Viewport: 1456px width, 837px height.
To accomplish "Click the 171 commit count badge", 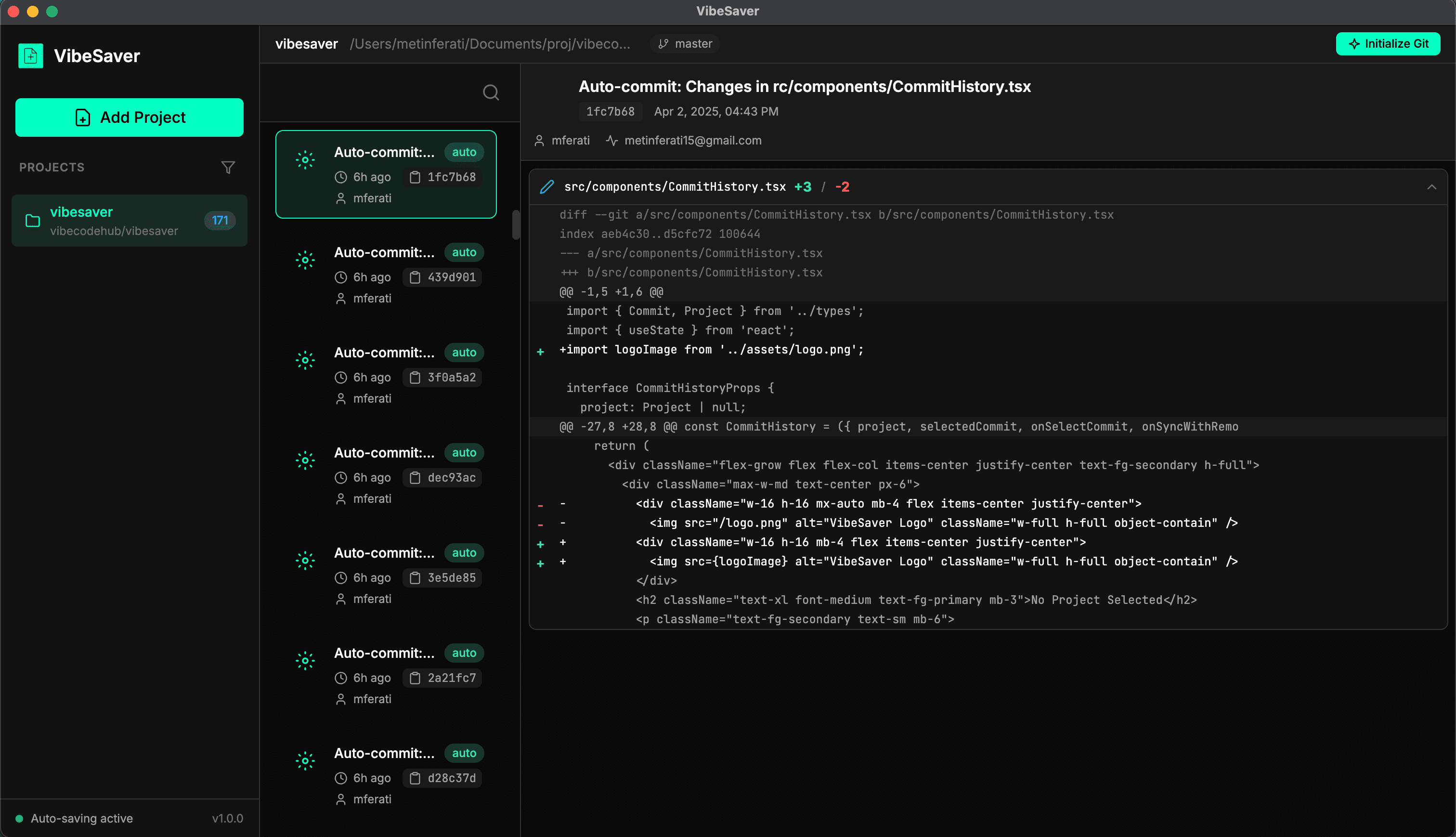I will pos(220,220).
